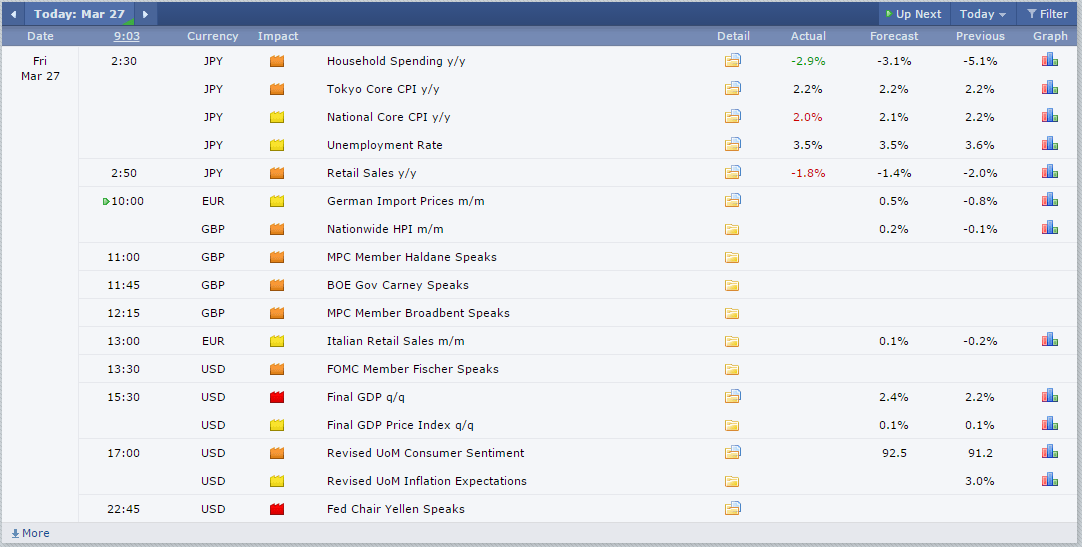
Task: Show graph for German Import Prices m/m
Action: tap(1050, 200)
